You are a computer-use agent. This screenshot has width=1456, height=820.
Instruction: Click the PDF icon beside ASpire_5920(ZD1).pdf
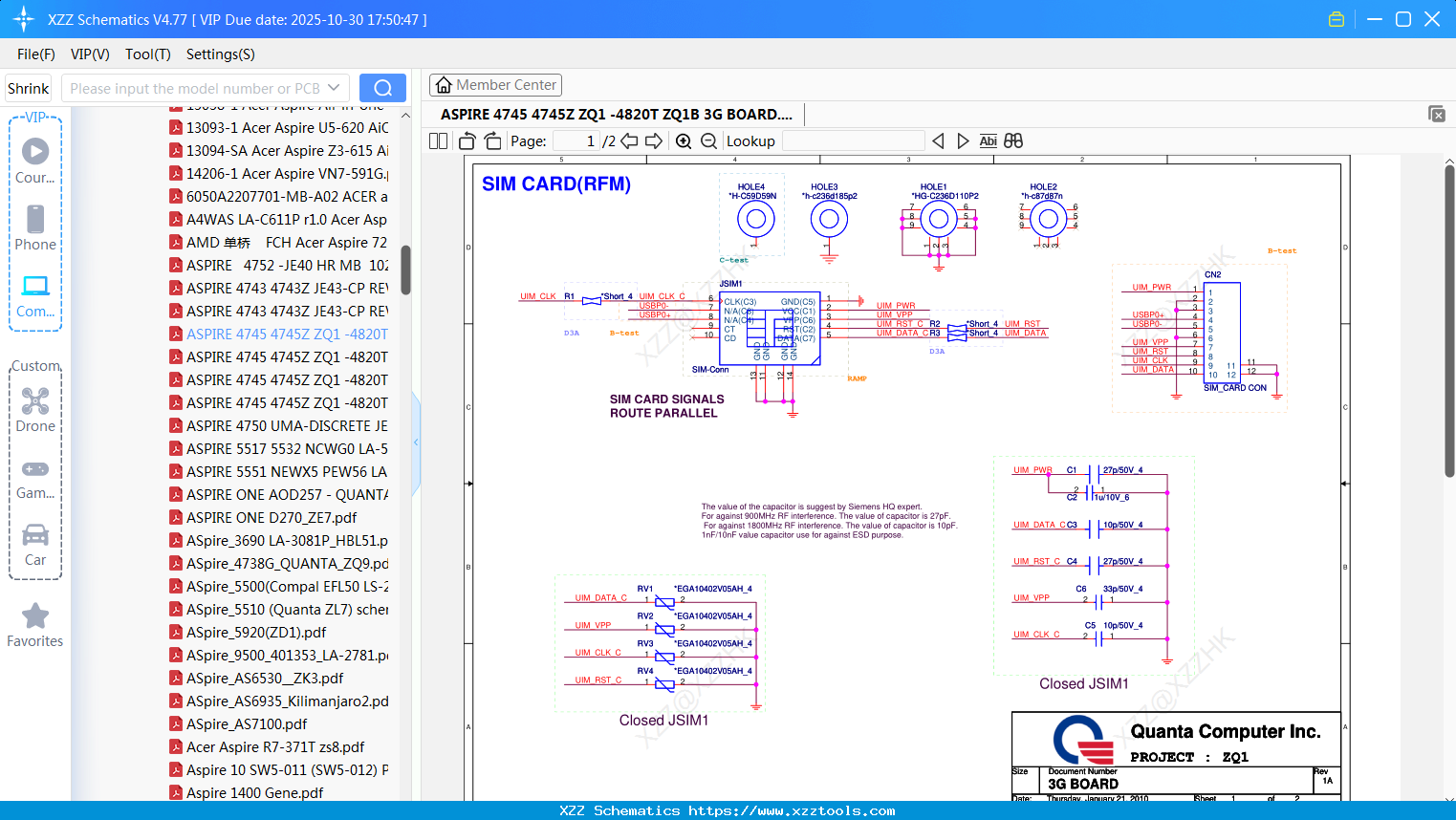(176, 632)
